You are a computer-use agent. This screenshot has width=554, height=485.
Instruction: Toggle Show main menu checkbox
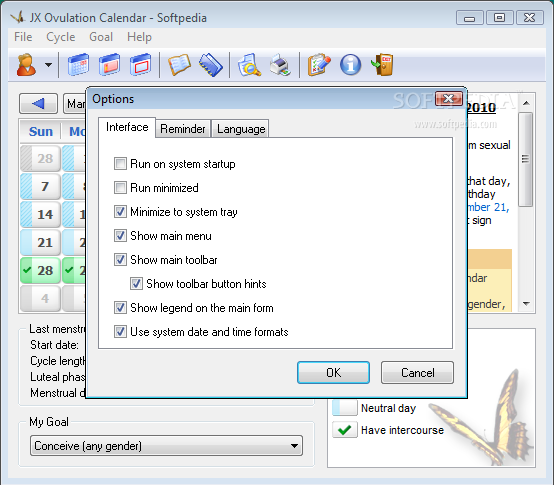[x=120, y=236]
